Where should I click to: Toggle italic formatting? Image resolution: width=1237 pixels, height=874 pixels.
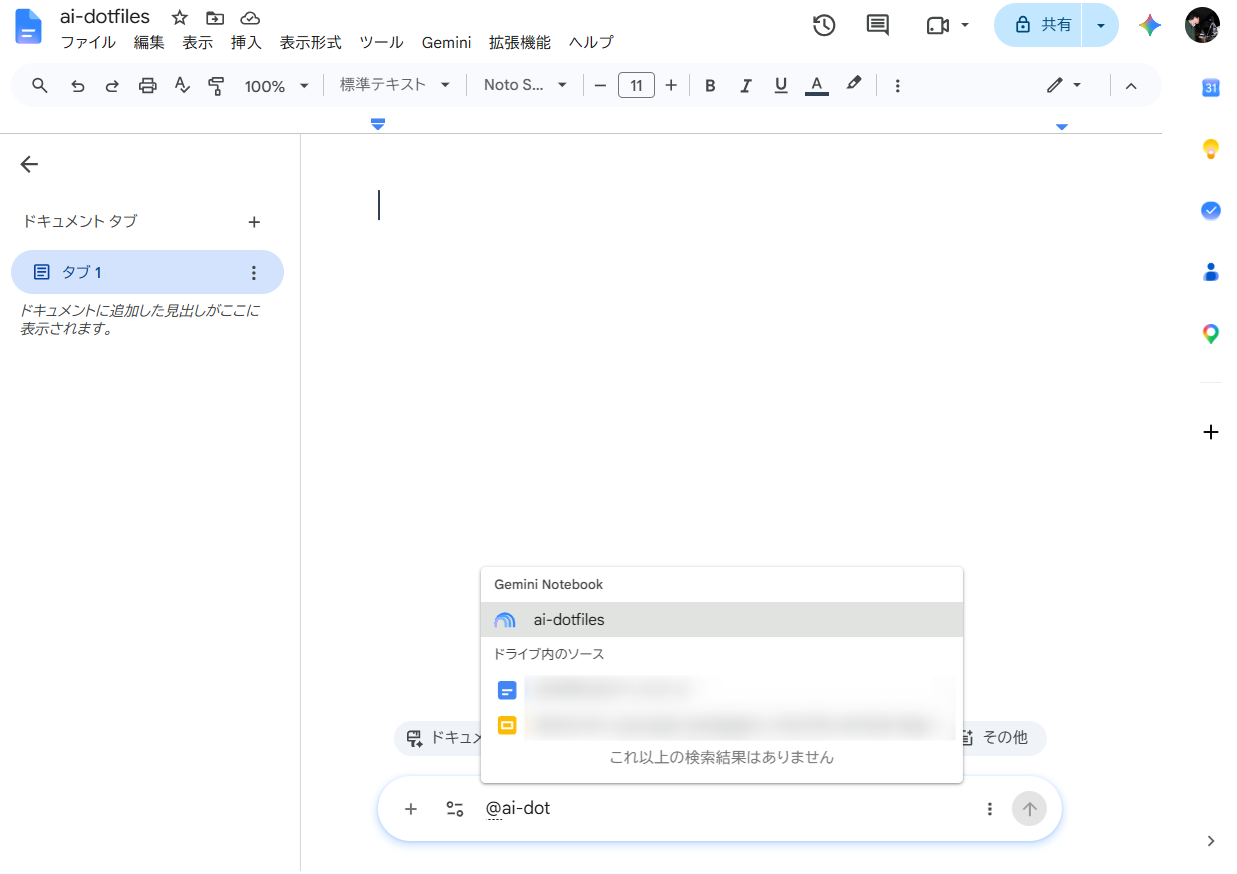[745, 86]
